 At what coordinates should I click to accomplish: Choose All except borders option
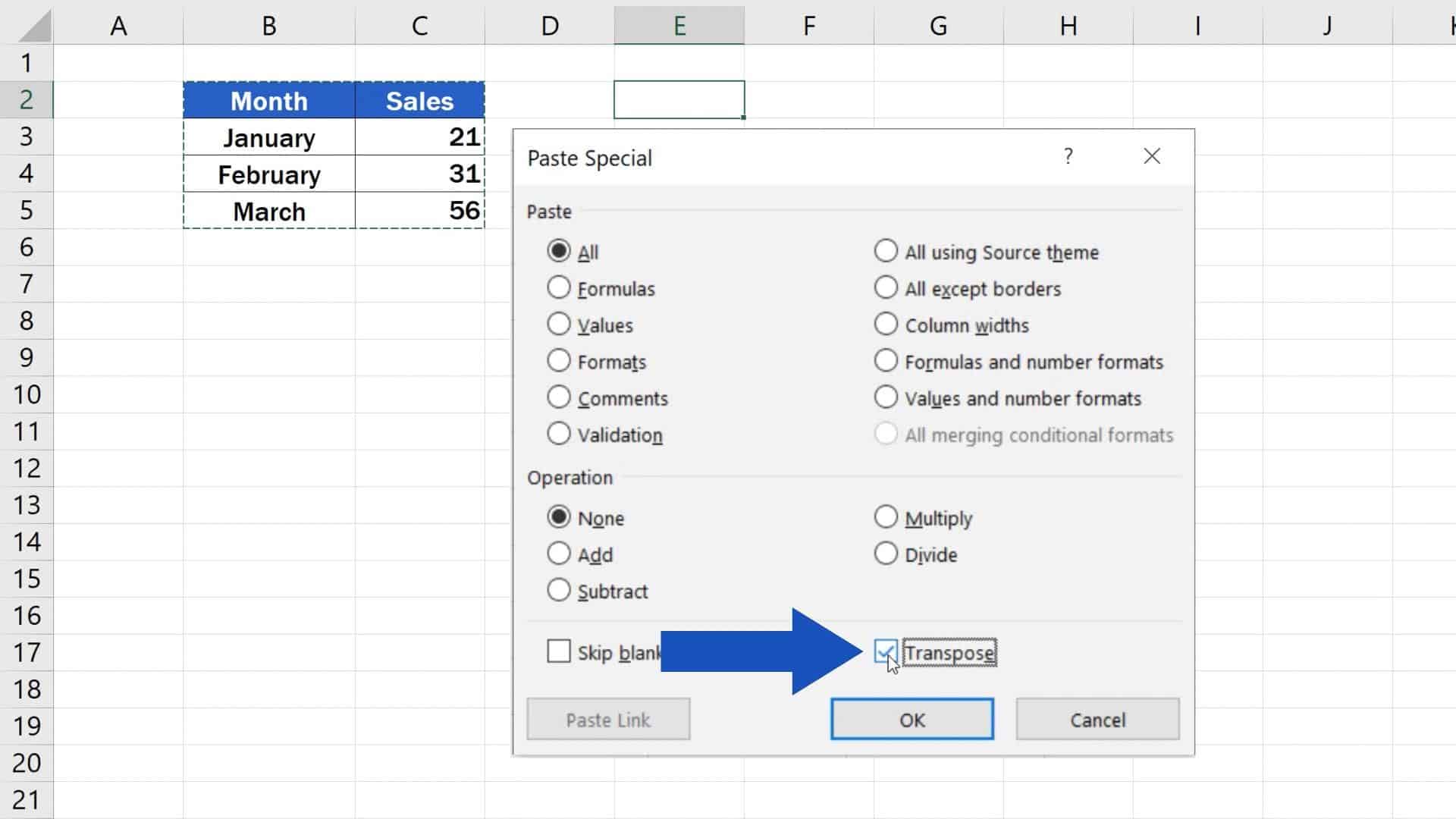pyautogui.click(x=886, y=287)
